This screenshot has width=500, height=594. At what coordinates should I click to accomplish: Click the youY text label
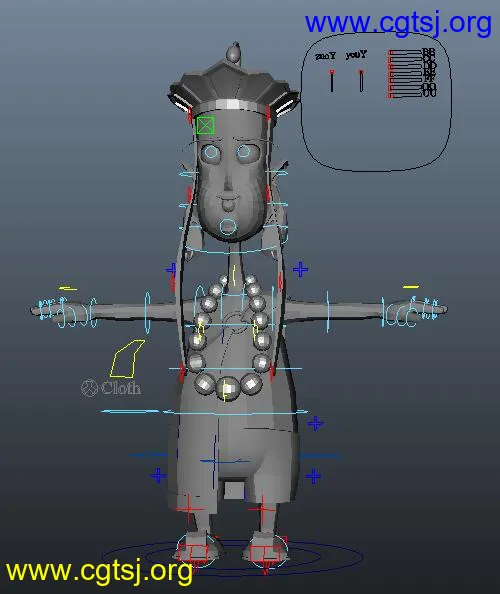(x=356, y=55)
